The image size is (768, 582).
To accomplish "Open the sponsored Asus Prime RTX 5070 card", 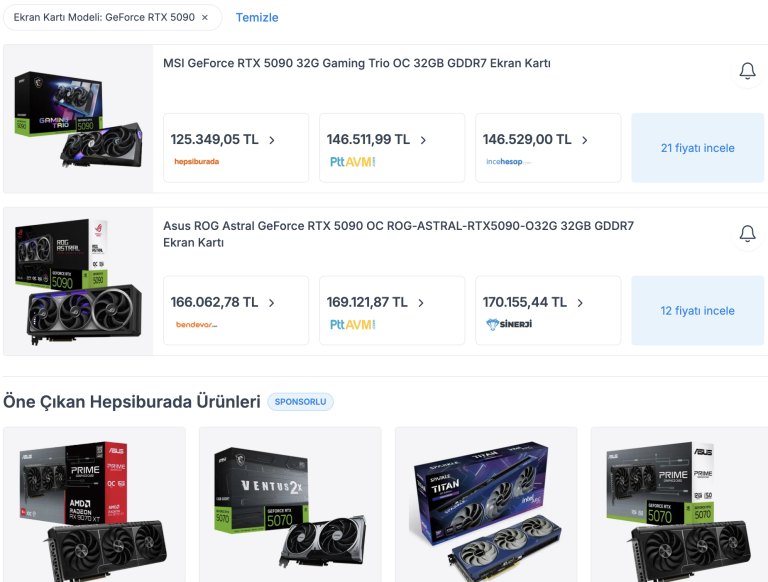I will [x=679, y=505].
